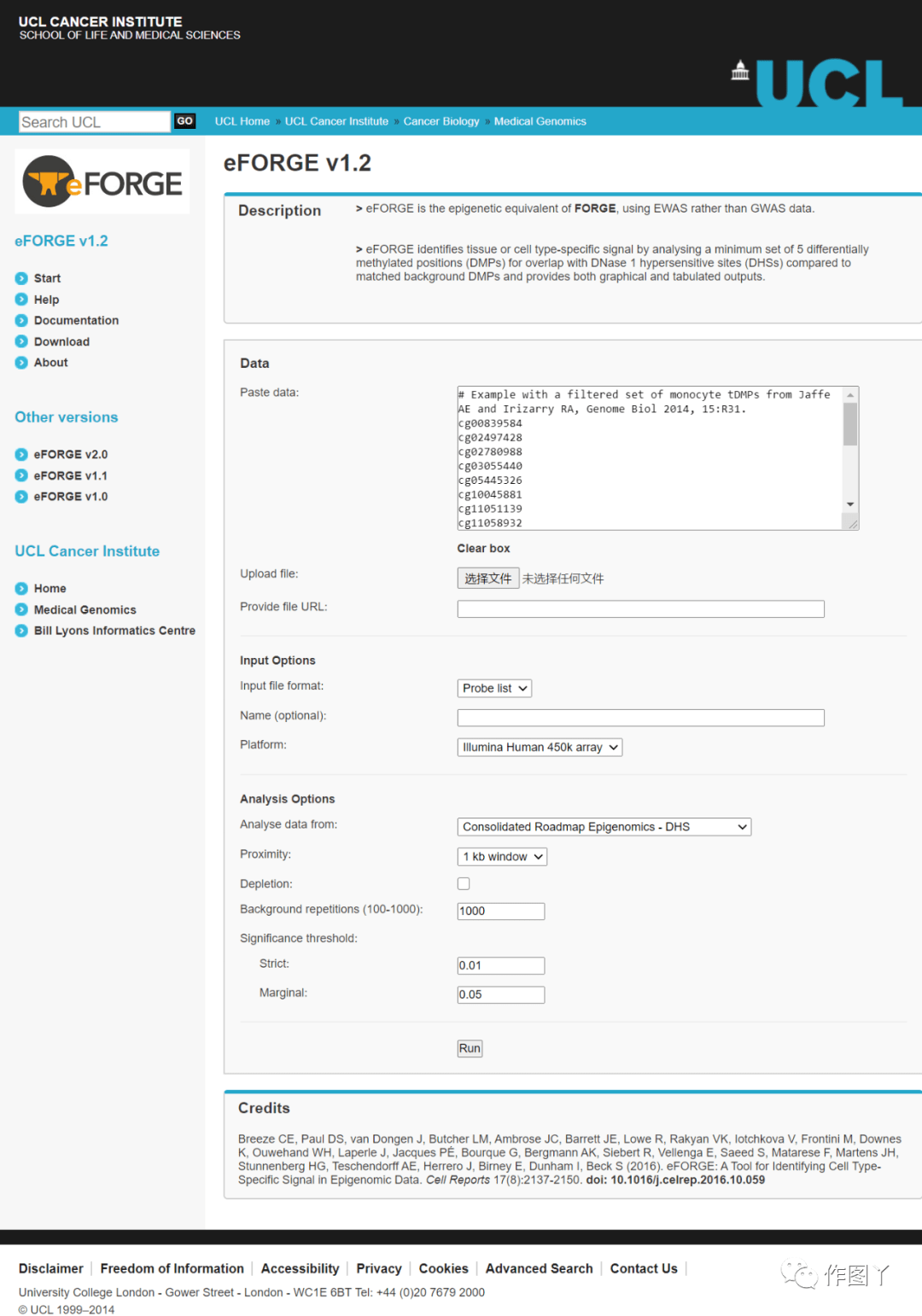Open the Advanced Search footer link
The width and height of the screenshot is (922, 1316).
pyautogui.click(x=539, y=1269)
